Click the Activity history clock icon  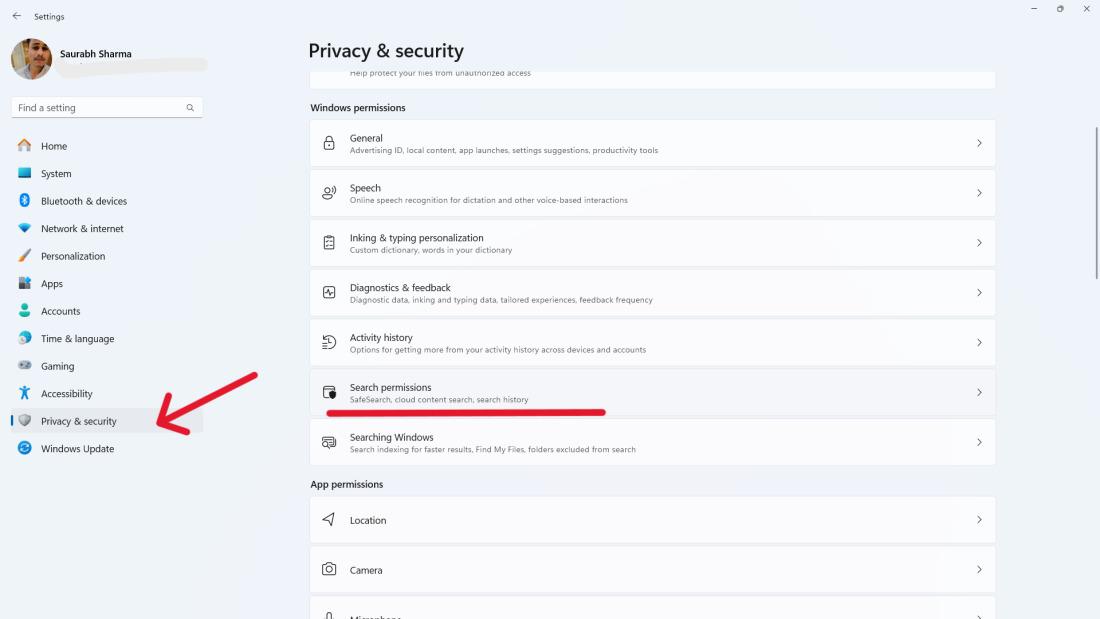(x=329, y=343)
